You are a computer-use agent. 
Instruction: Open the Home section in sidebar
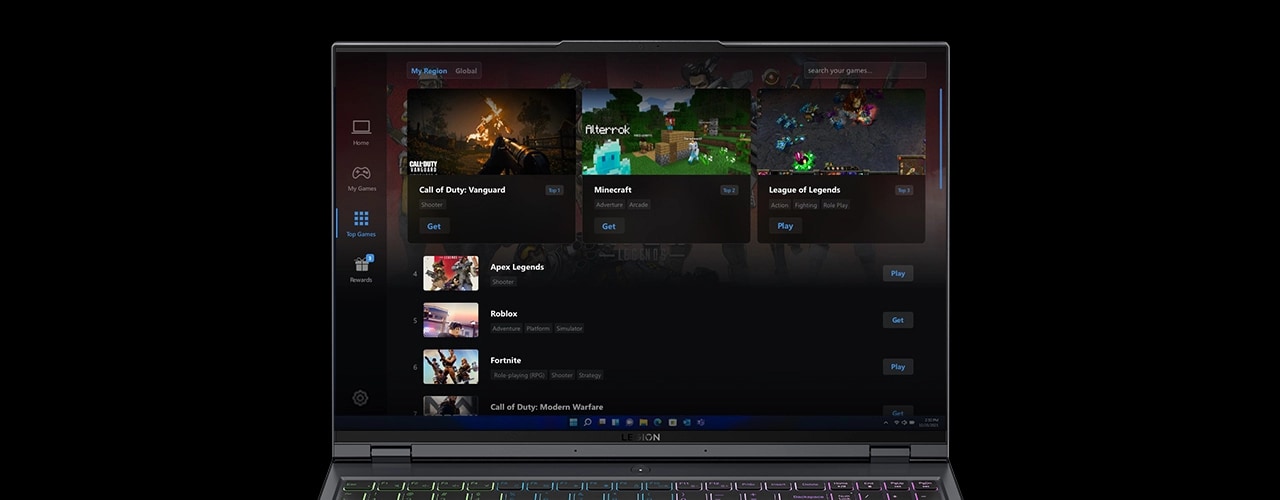[x=361, y=132]
